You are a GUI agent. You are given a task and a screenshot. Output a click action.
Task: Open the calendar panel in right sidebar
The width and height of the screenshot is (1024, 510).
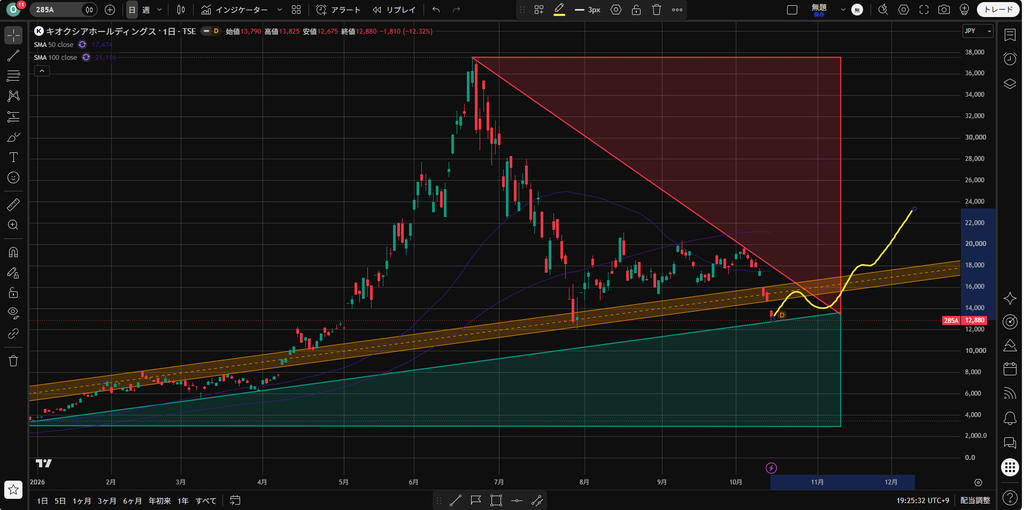(1010, 369)
